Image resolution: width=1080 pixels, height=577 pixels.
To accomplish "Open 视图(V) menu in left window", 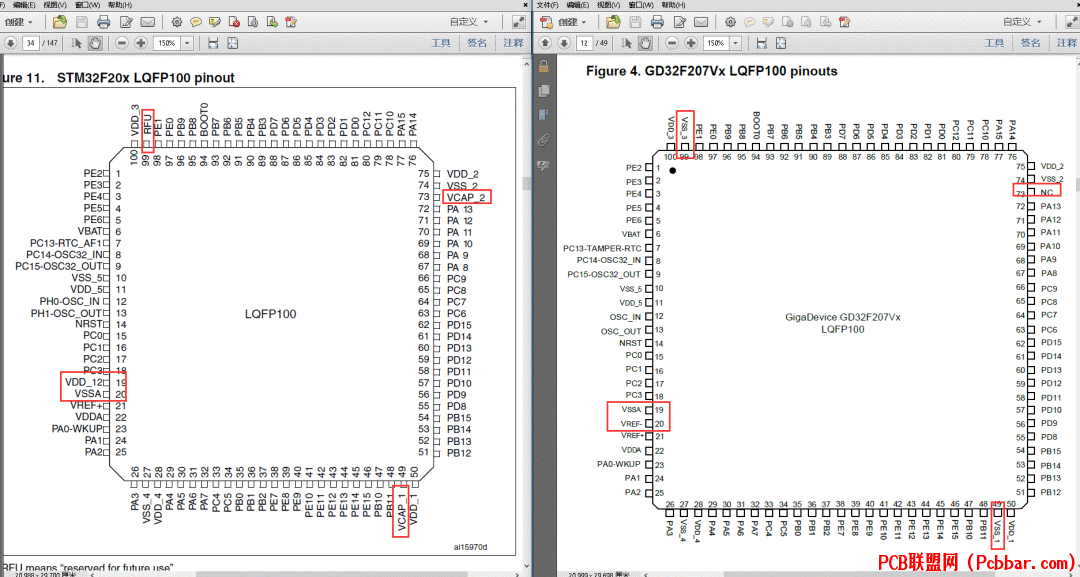I will (x=54, y=5).
